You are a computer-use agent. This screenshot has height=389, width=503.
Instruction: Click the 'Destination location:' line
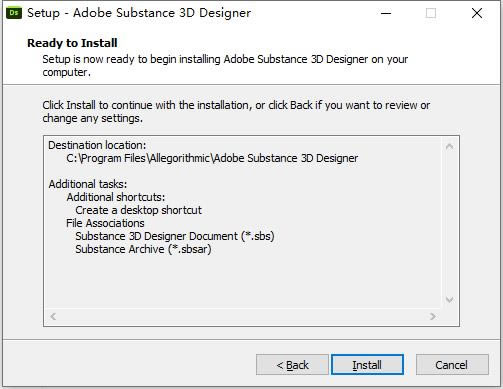tap(97, 145)
